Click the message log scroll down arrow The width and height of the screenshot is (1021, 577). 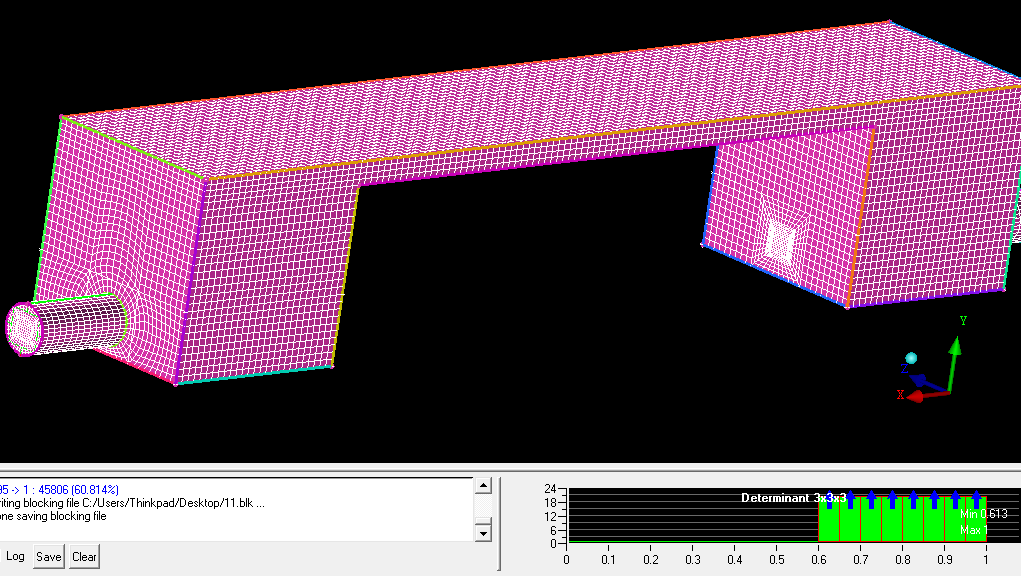click(x=483, y=533)
